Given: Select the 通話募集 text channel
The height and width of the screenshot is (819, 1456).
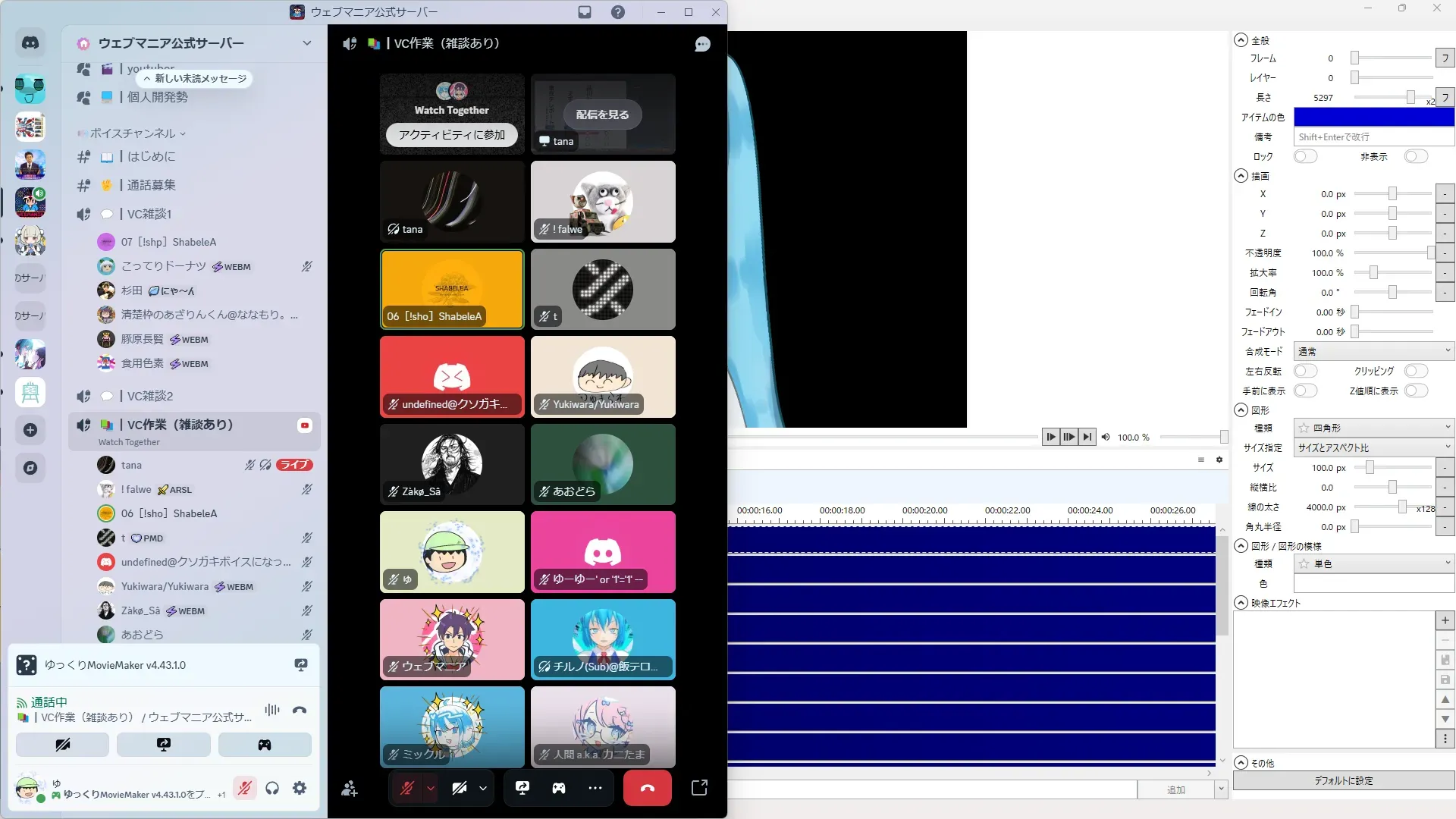Looking at the screenshot, I should click(151, 185).
